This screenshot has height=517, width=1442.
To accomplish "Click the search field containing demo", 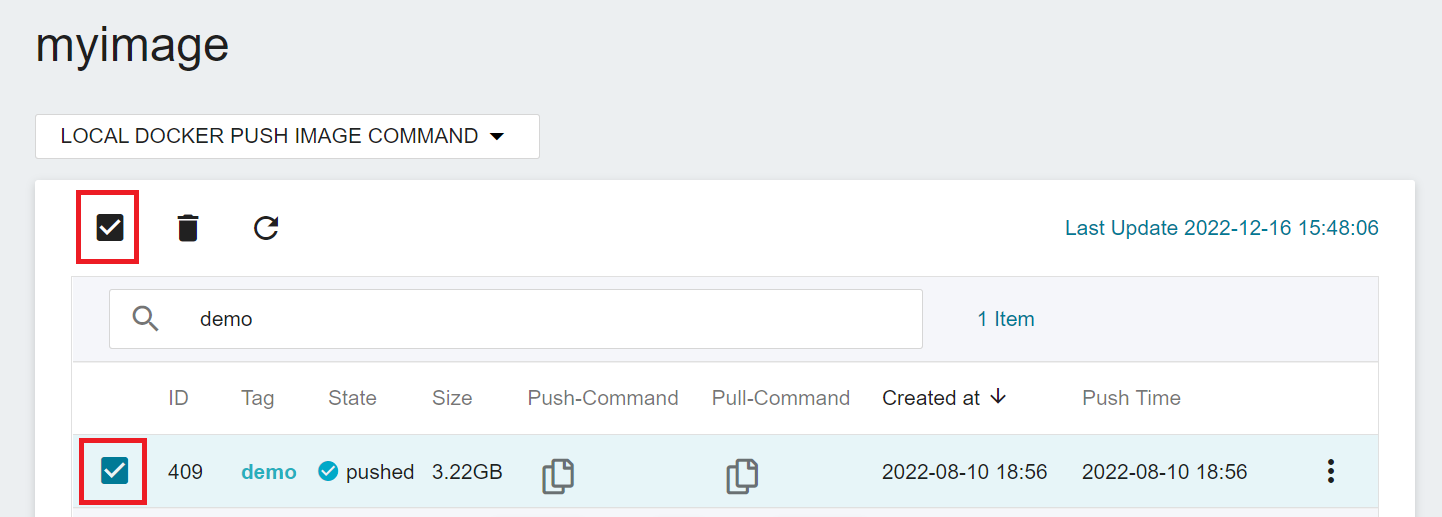I will tap(516, 319).
